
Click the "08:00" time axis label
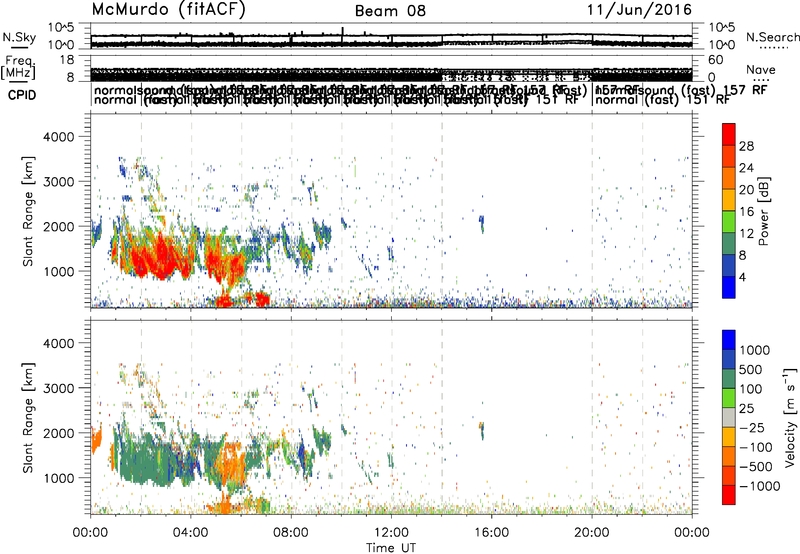pyautogui.click(x=291, y=533)
